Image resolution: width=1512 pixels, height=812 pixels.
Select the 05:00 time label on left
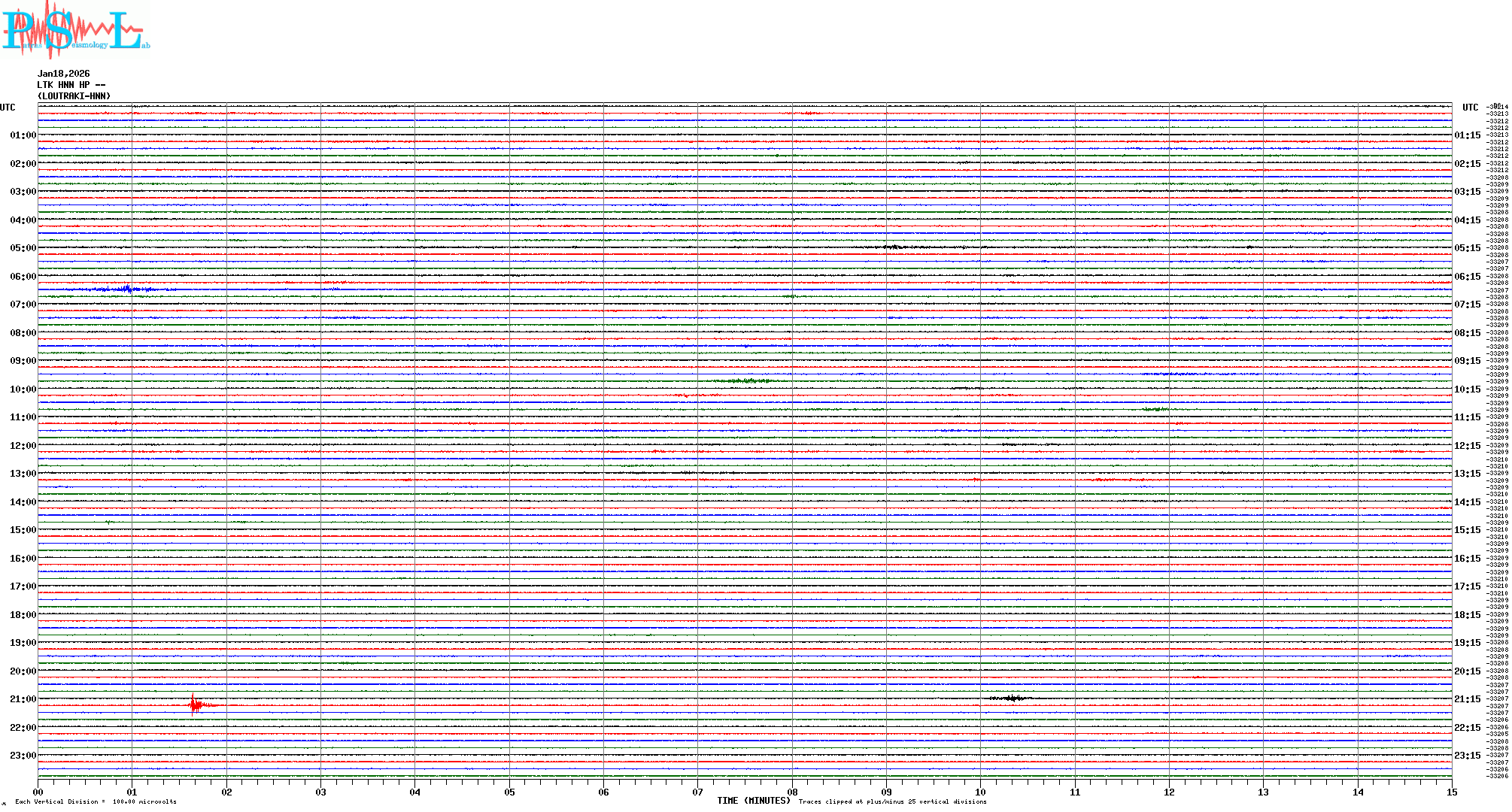23,248
